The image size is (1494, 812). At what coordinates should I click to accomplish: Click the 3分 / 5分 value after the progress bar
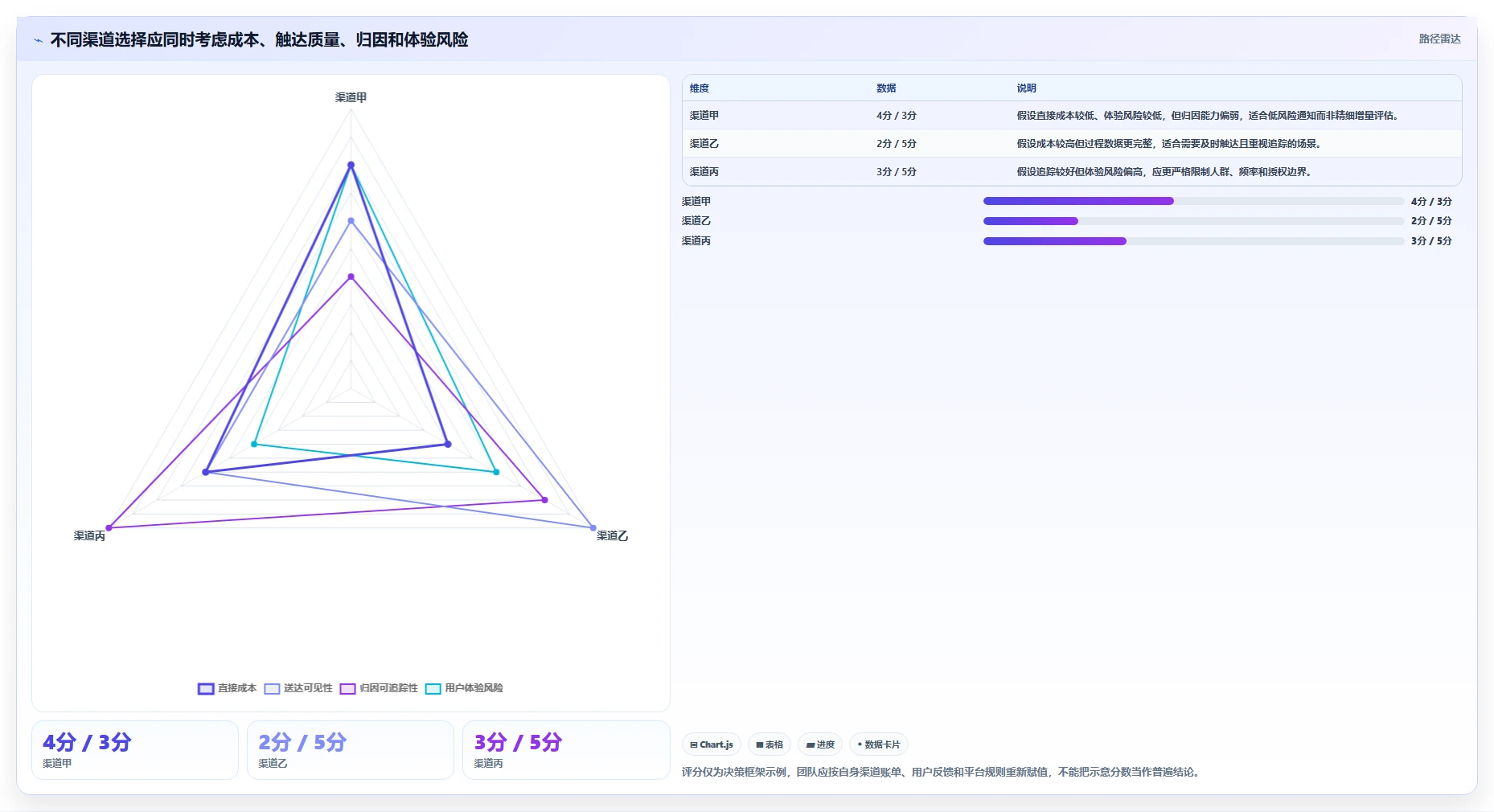click(x=1431, y=241)
